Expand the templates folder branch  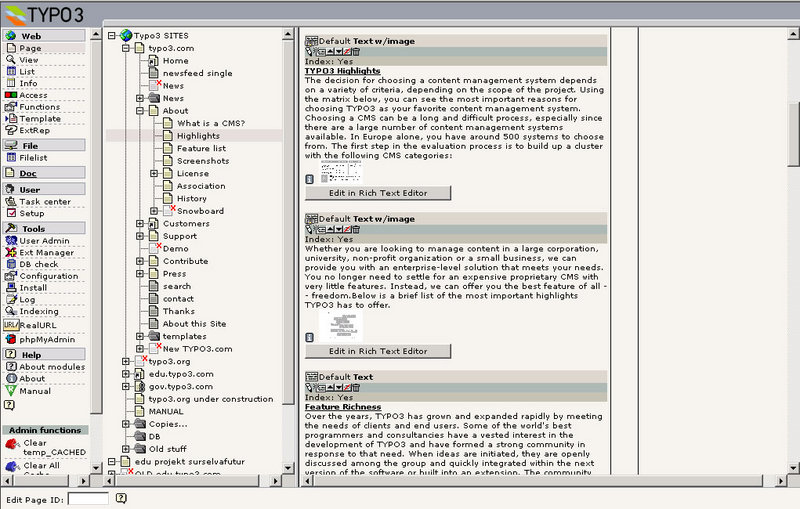point(140,336)
